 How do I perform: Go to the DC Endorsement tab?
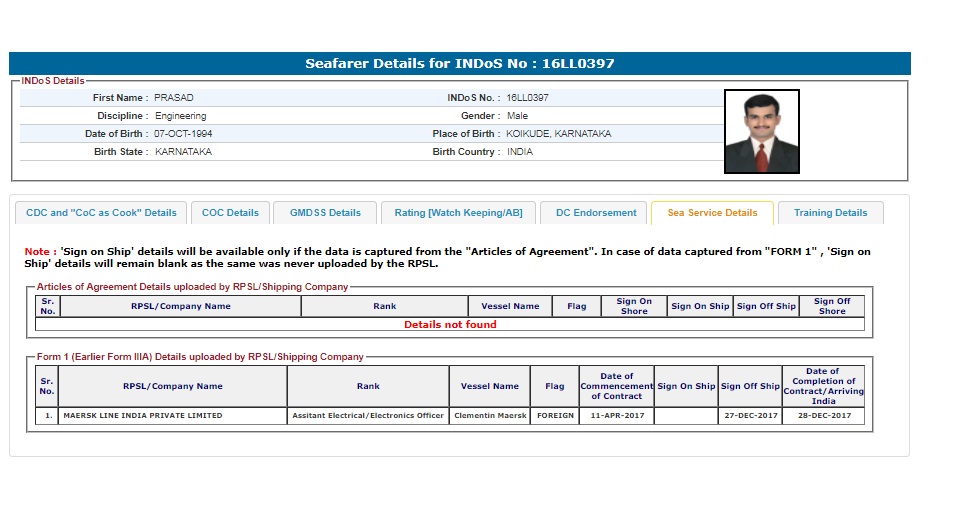point(594,213)
